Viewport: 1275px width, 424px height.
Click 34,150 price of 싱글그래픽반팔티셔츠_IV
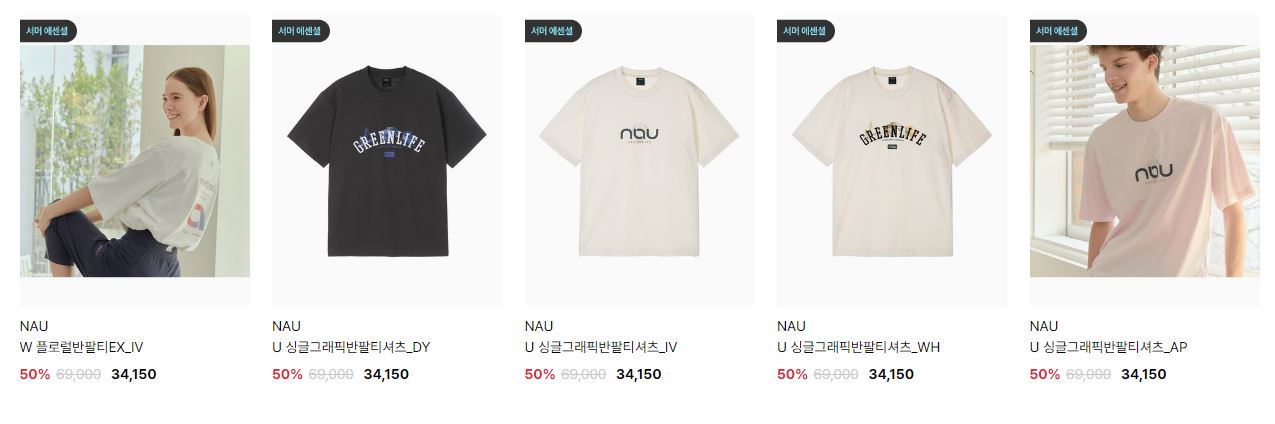point(639,374)
